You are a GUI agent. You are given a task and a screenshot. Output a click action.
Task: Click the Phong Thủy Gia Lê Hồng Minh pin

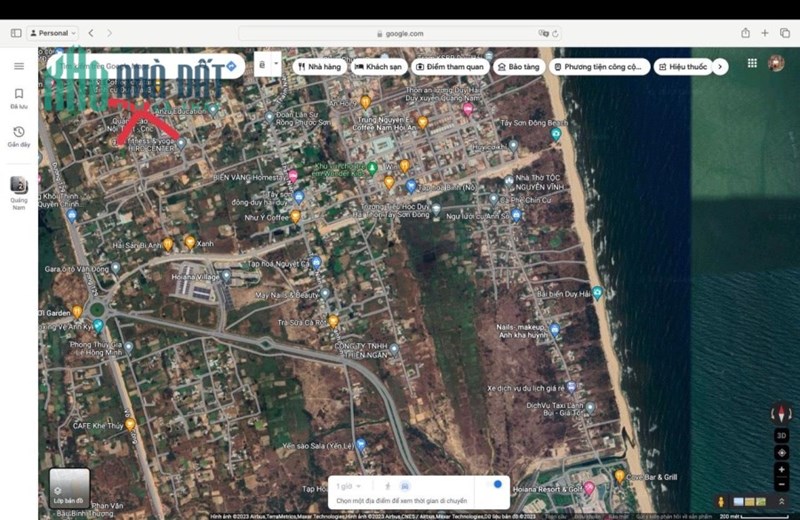click(129, 347)
